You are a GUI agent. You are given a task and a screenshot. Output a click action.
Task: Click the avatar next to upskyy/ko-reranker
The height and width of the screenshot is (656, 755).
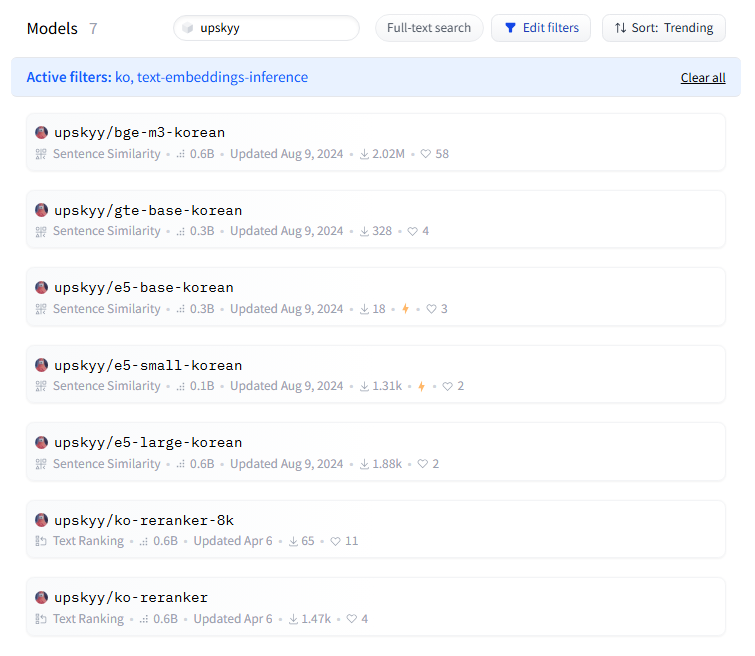point(41,598)
